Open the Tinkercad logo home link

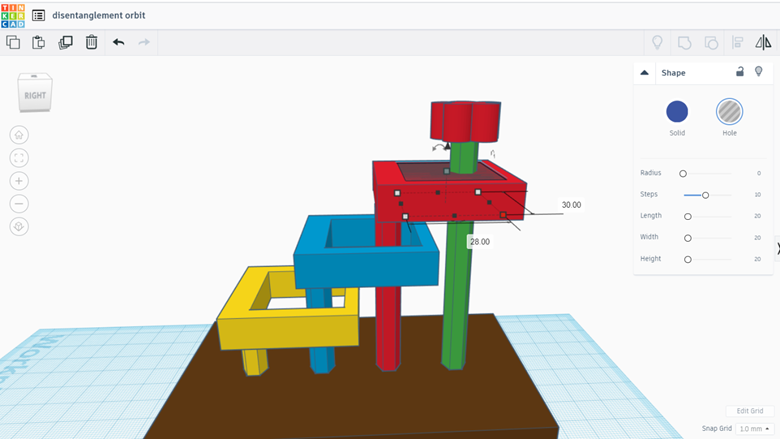[x=13, y=16]
